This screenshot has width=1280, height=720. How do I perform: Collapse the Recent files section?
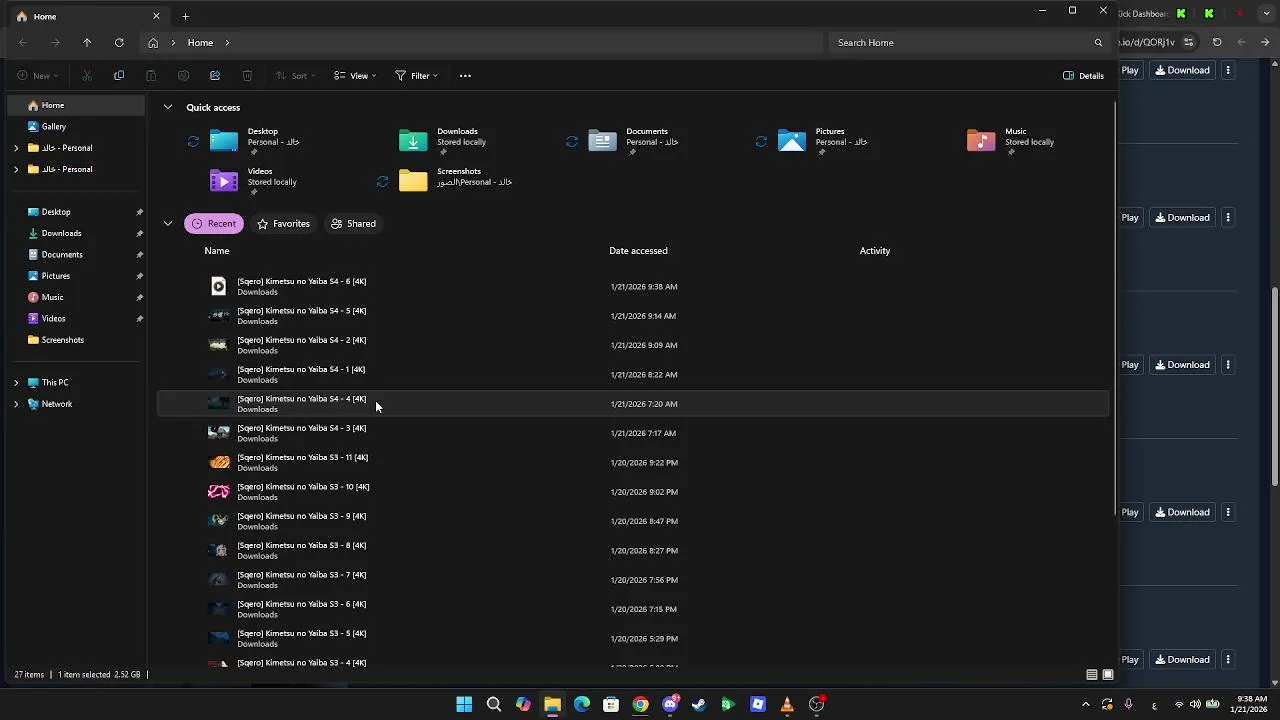tap(168, 224)
